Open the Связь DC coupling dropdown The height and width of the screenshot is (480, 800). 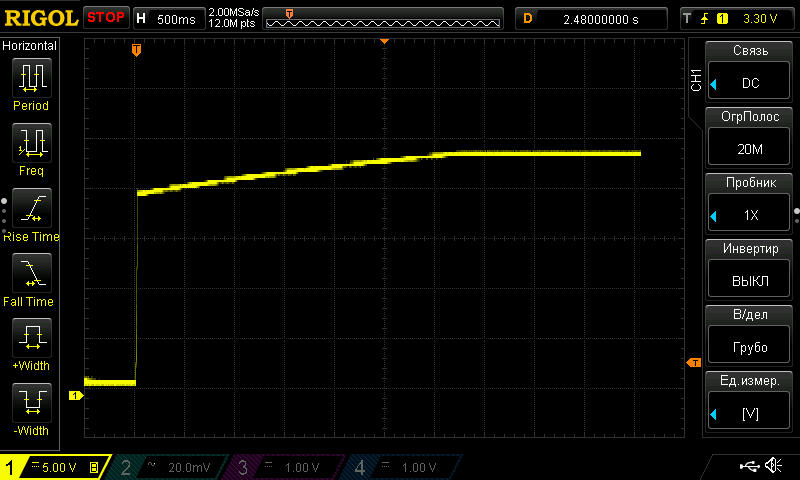click(750, 72)
